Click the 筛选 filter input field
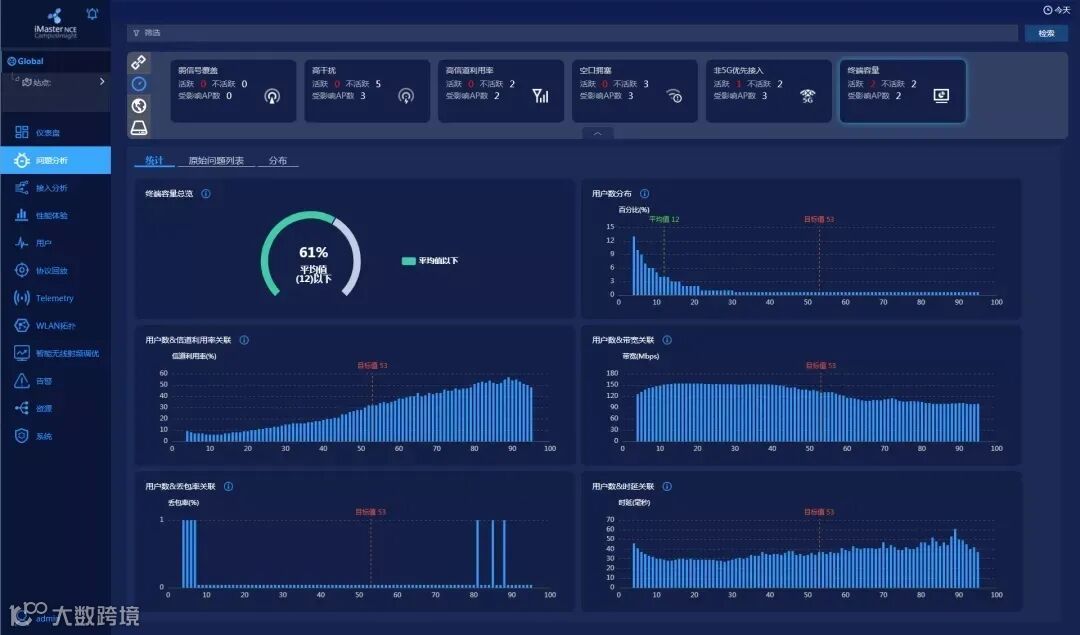 (x=572, y=33)
